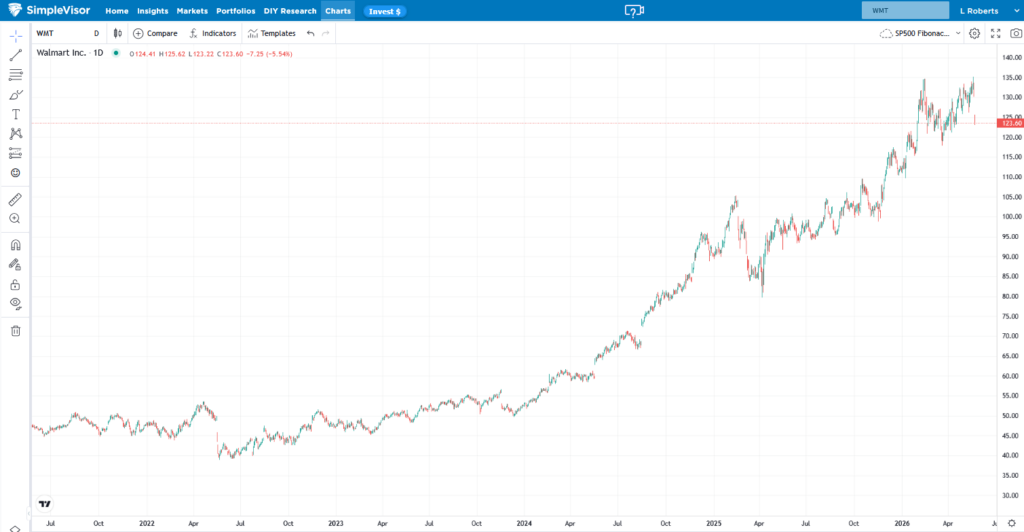1024x532 pixels.
Task: Open the DIY Research menu
Action: coord(290,11)
